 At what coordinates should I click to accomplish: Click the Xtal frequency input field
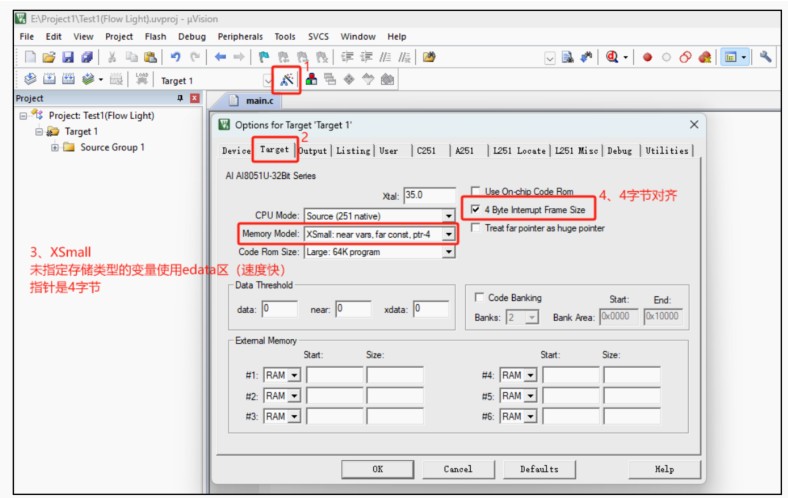(x=427, y=195)
